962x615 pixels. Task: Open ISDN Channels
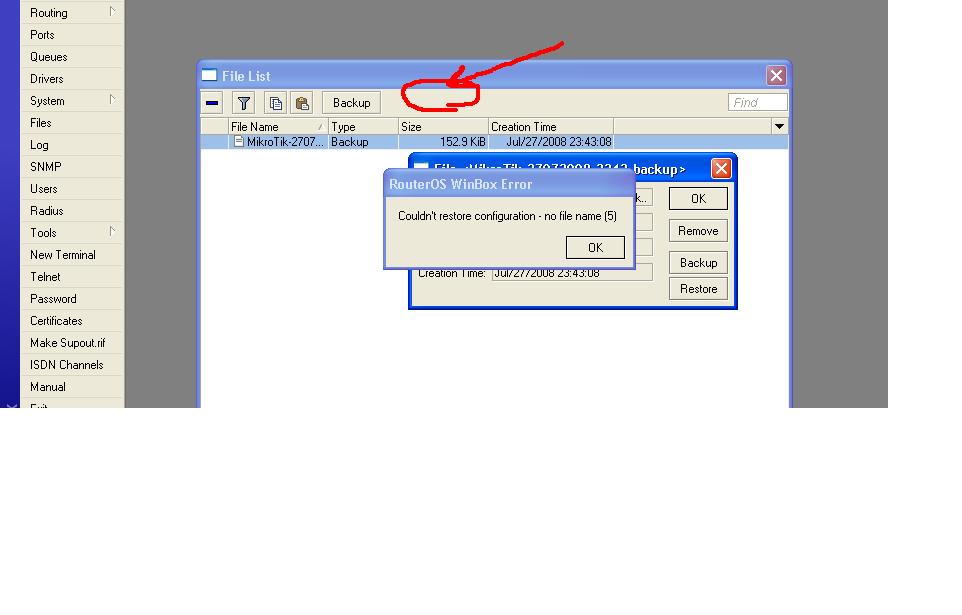(x=72, y=365)
